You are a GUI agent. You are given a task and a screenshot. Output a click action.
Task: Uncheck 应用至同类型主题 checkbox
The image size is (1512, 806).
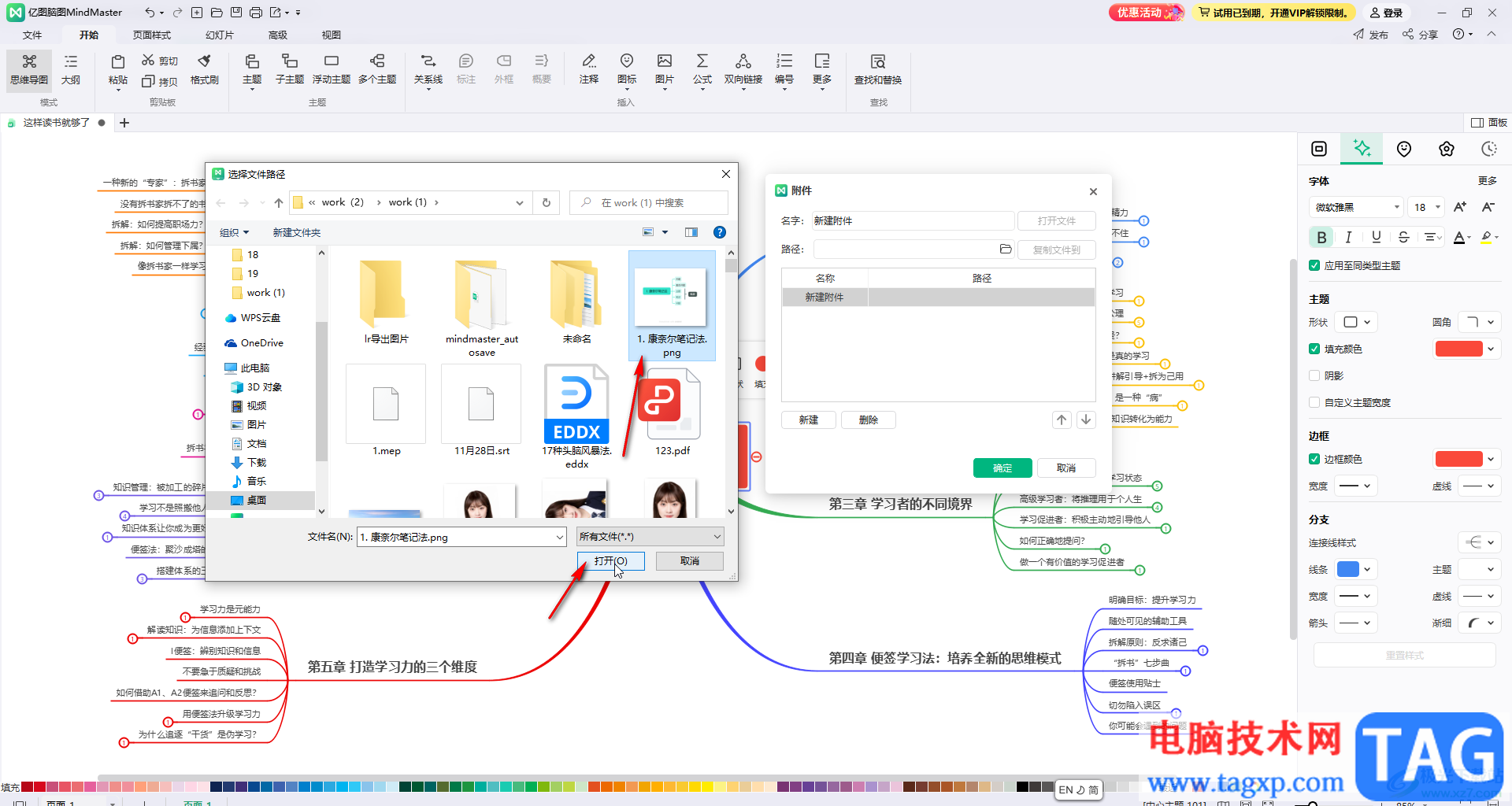1314,265
